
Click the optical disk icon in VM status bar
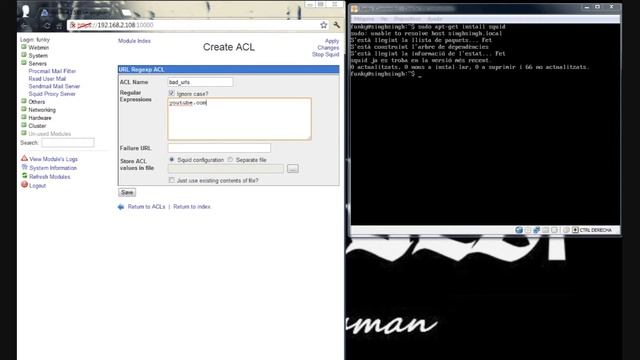528,230
